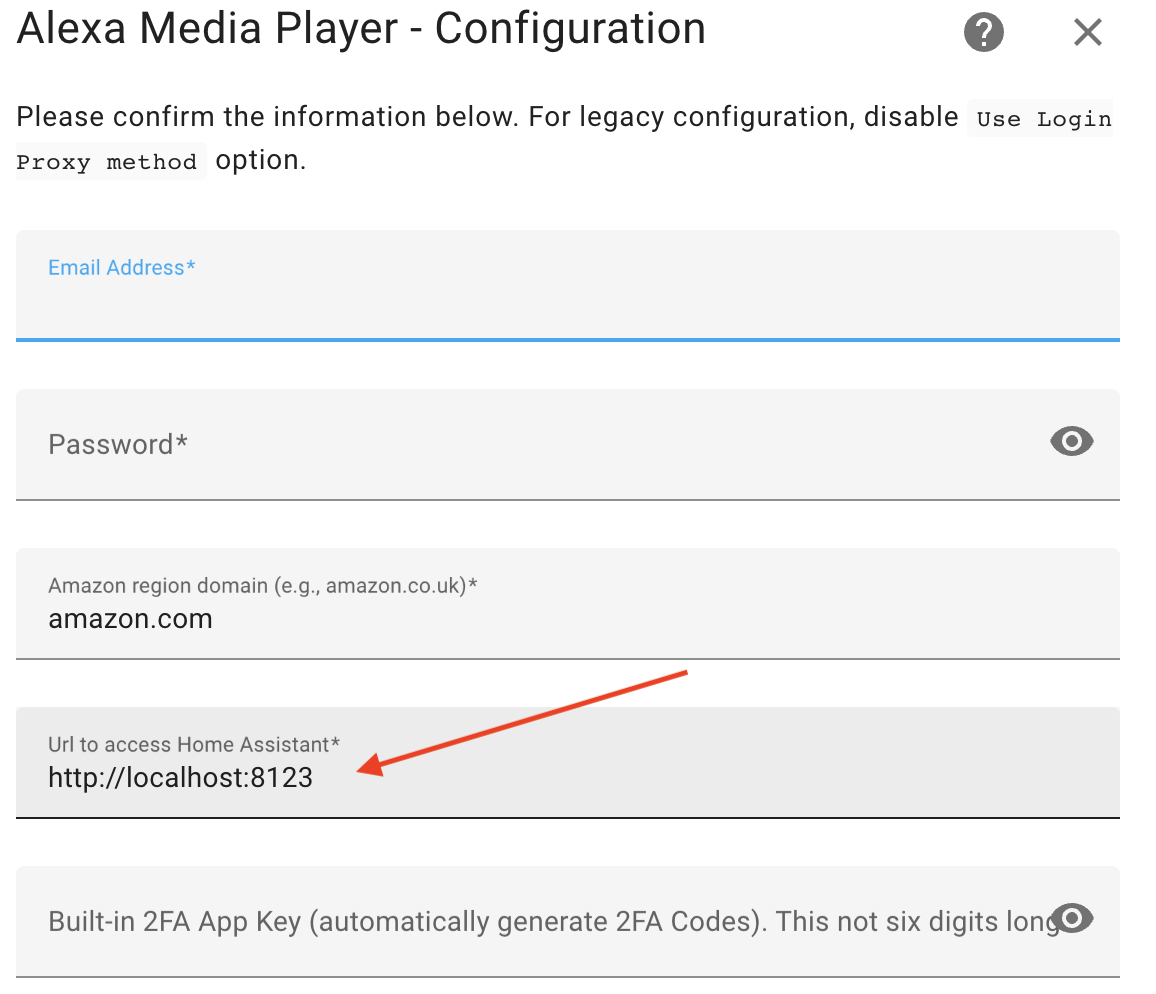Click the amazon.com value in the region field
Screen dimensions: 1156x994
tap(130, 618)
